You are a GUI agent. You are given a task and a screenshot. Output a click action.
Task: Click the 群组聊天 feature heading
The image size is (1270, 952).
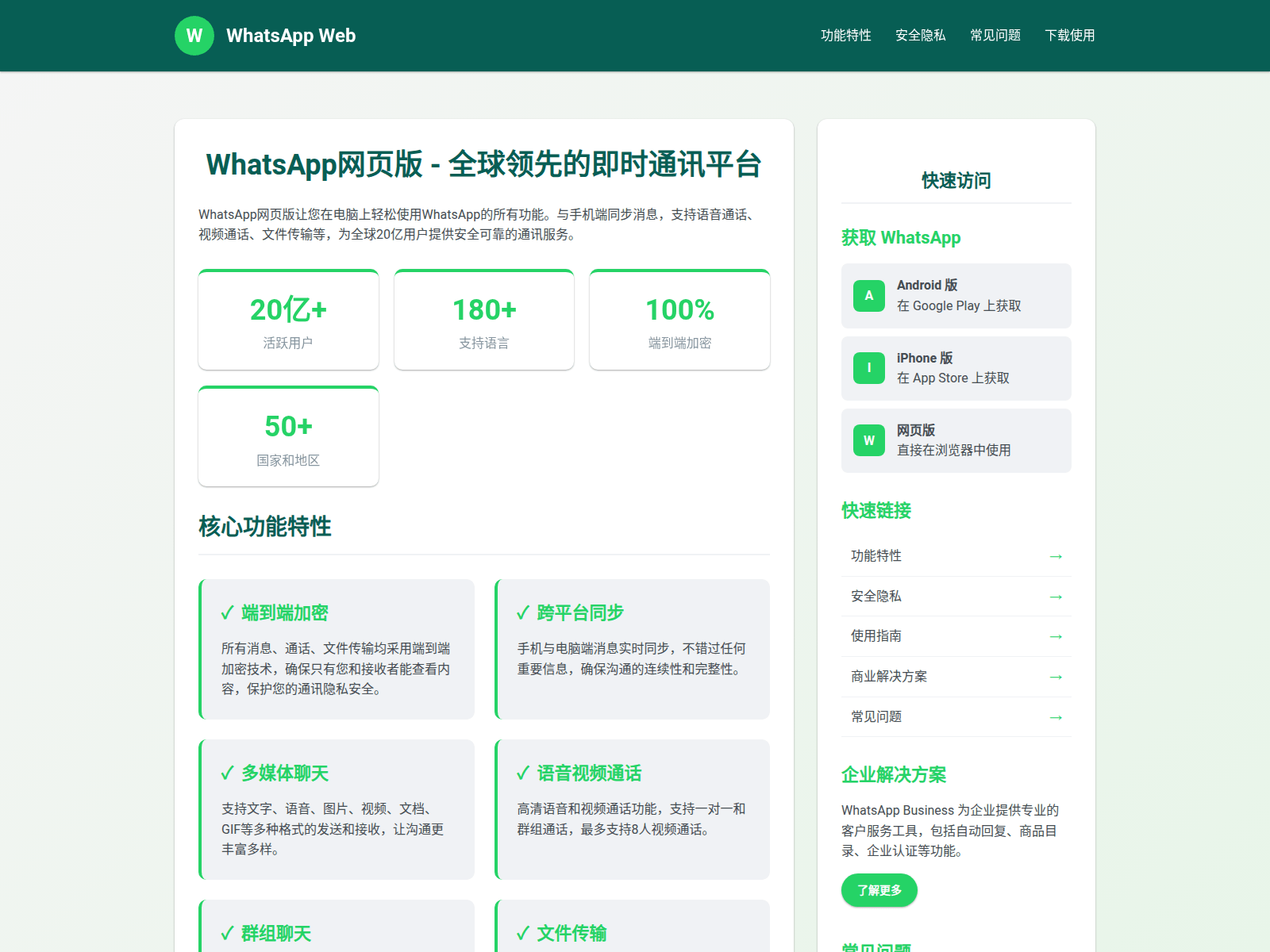(276, 934)
